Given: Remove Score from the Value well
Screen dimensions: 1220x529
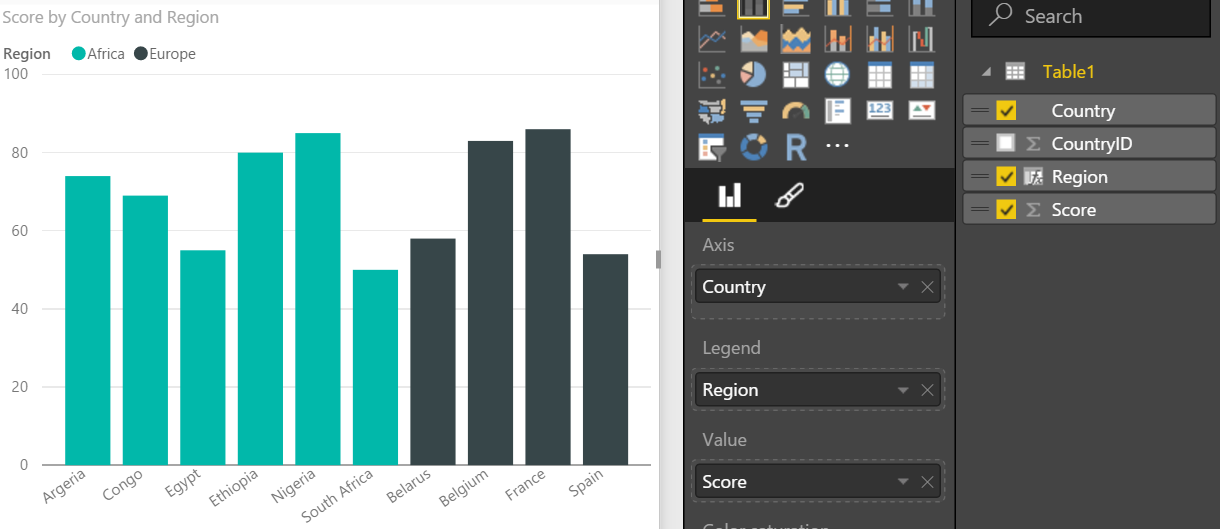Looking at the screenshot, I should [x=927, y=482].
